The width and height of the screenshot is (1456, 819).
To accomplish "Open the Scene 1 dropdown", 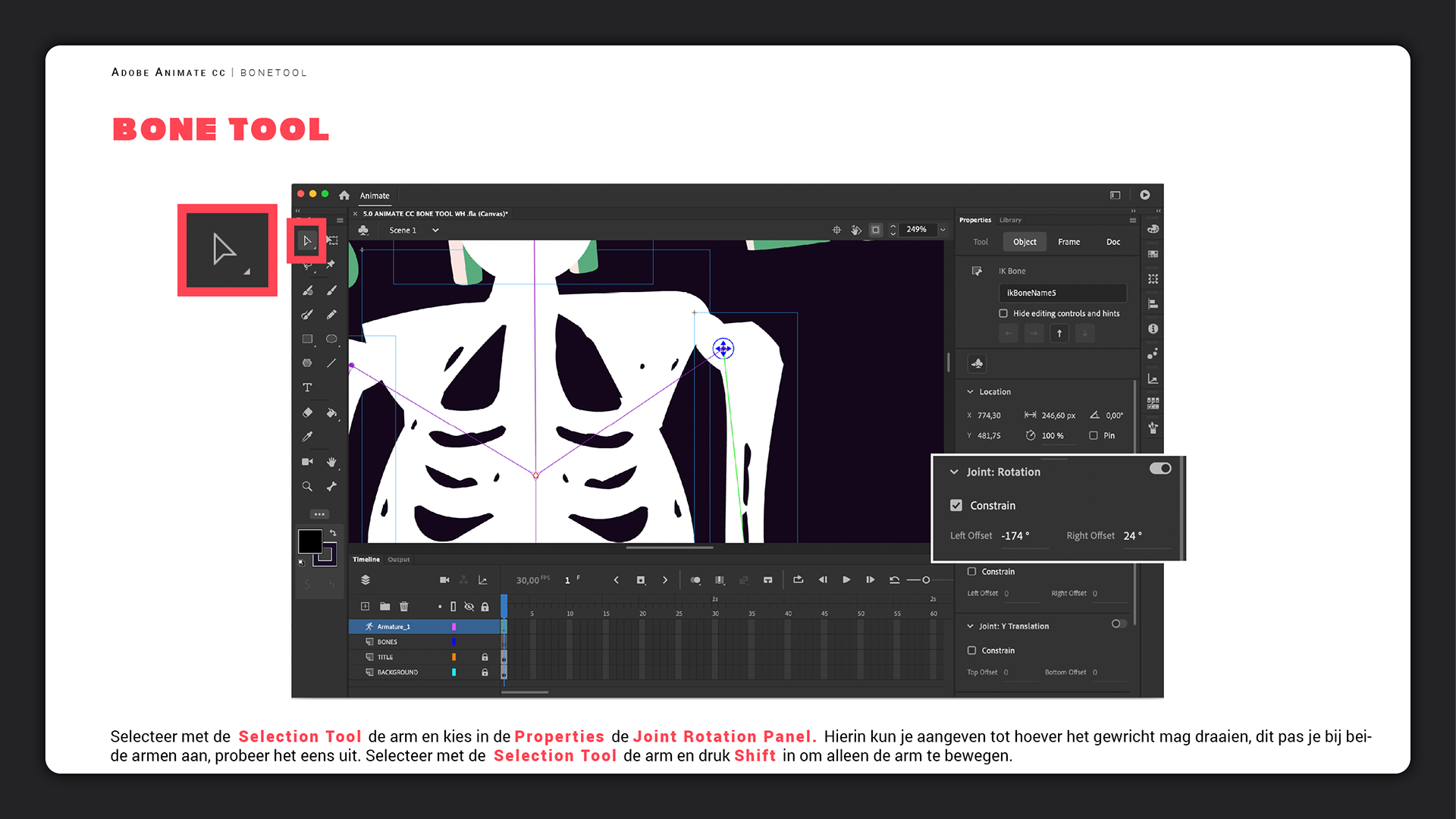I will point(435,230).
